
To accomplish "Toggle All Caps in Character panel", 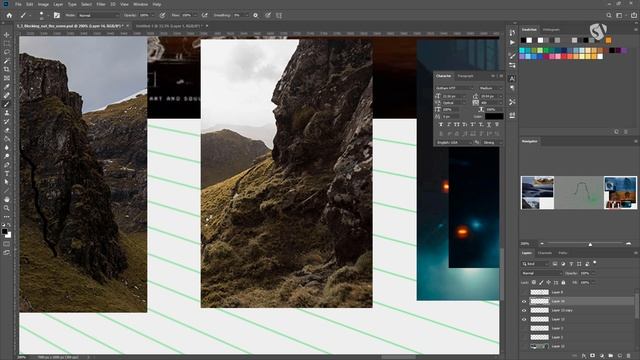I will 457,124.
